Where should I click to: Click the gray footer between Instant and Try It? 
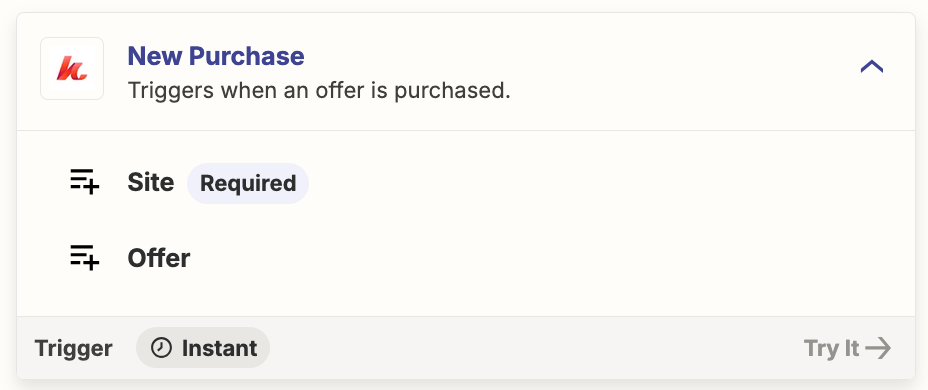pos(533,348)
